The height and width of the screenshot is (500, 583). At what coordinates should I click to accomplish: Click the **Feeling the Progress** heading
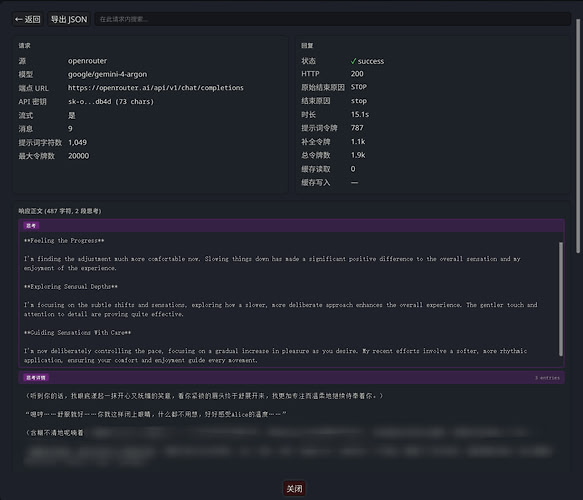64,241
